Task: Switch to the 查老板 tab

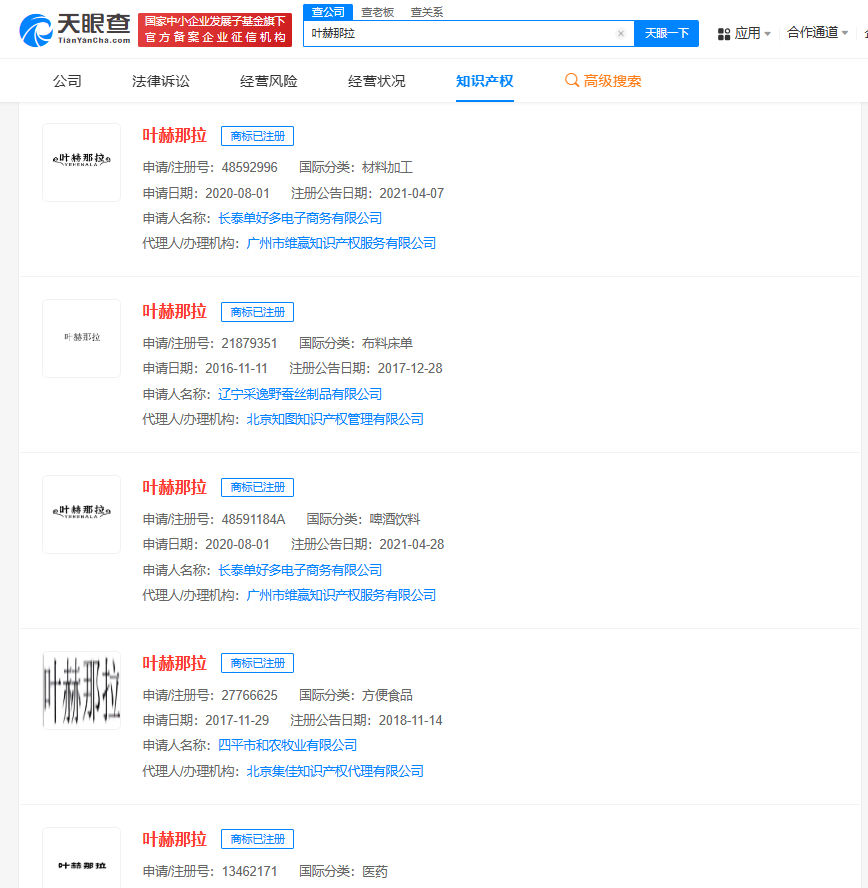Action: (378, 11)
